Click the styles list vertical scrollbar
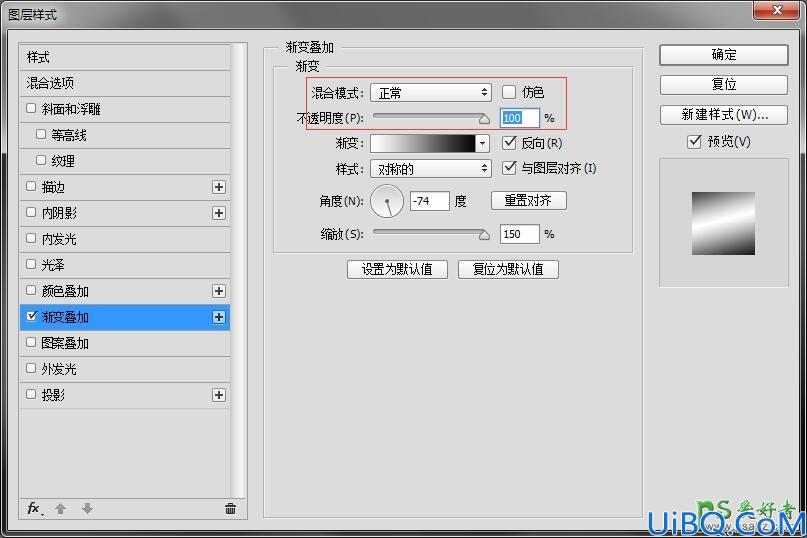The image size is (807, 538). pyautogui.click(x=238, y=270)
